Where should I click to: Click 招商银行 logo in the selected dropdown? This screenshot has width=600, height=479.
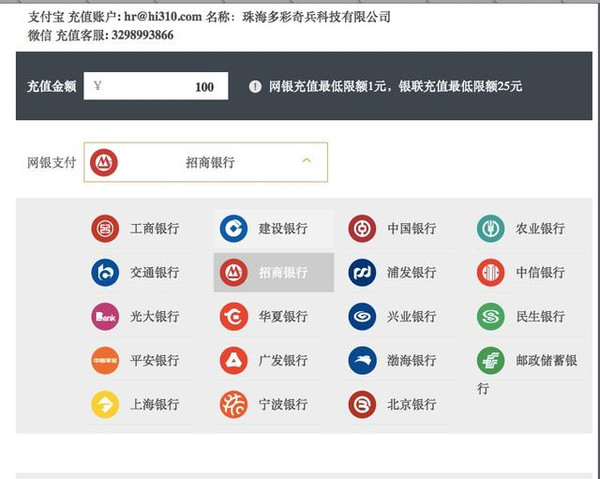click(104, 163)
